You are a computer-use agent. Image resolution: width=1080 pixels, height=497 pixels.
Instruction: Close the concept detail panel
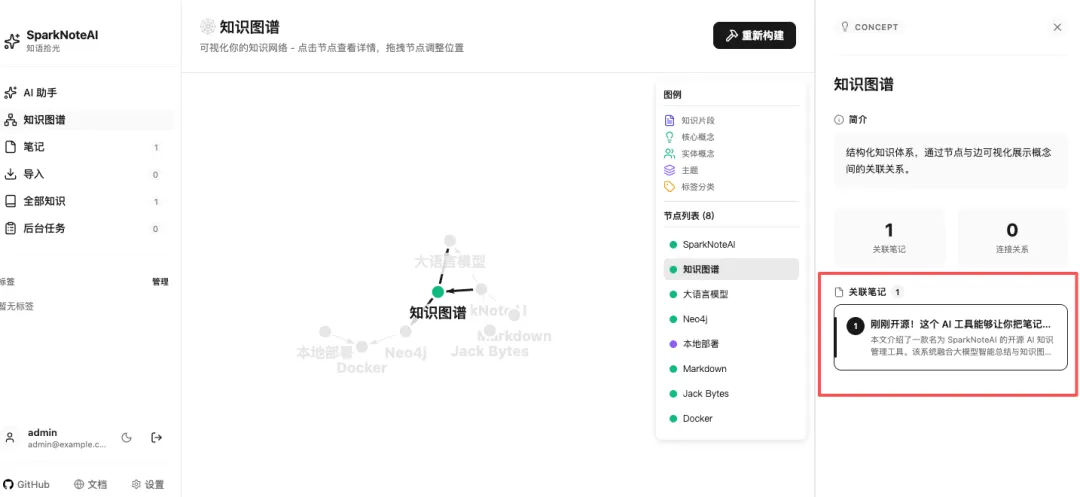[1057, 28]
